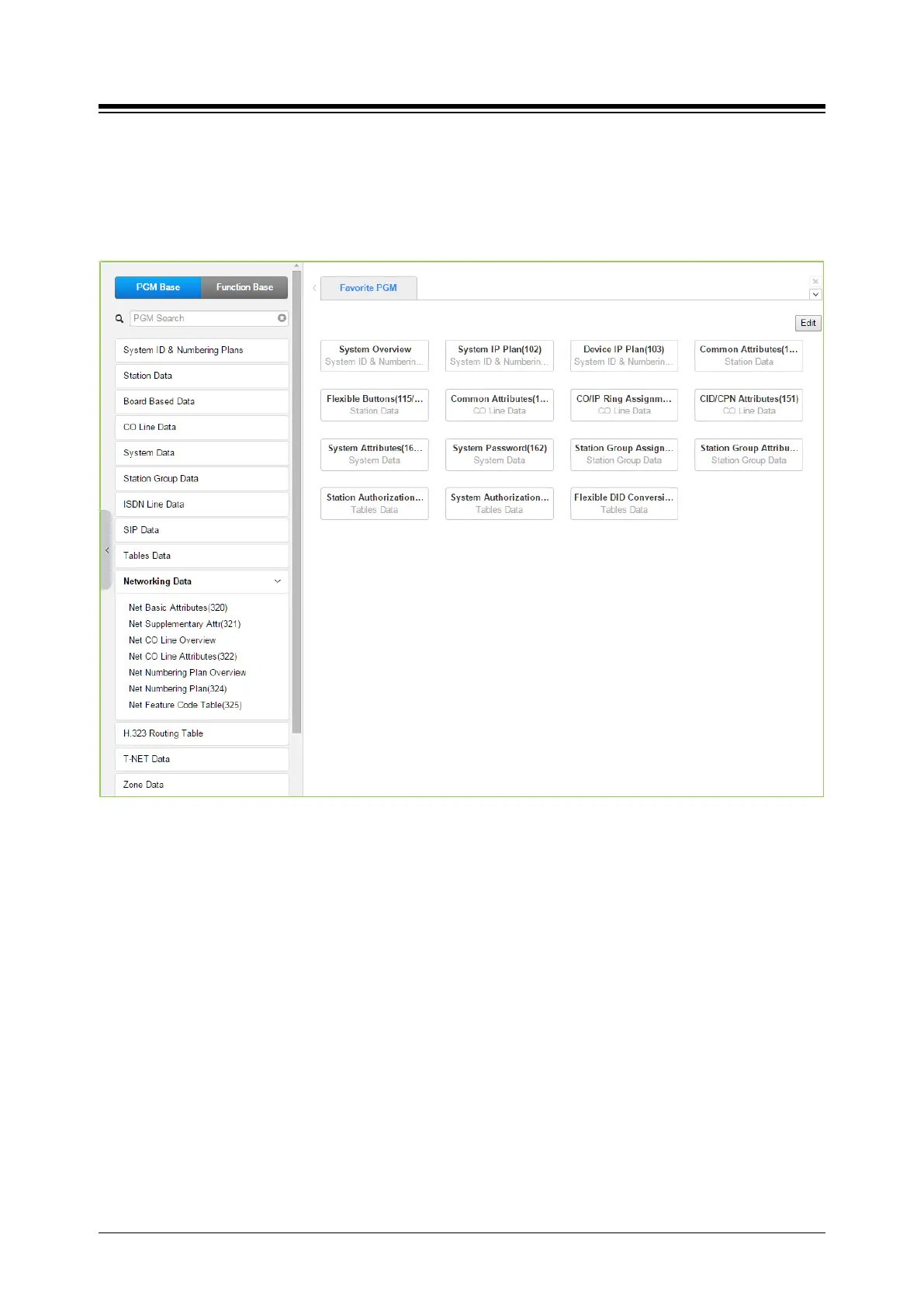
Task: Open Common Attributes Station Data tile
Action: tap(749, 355)
